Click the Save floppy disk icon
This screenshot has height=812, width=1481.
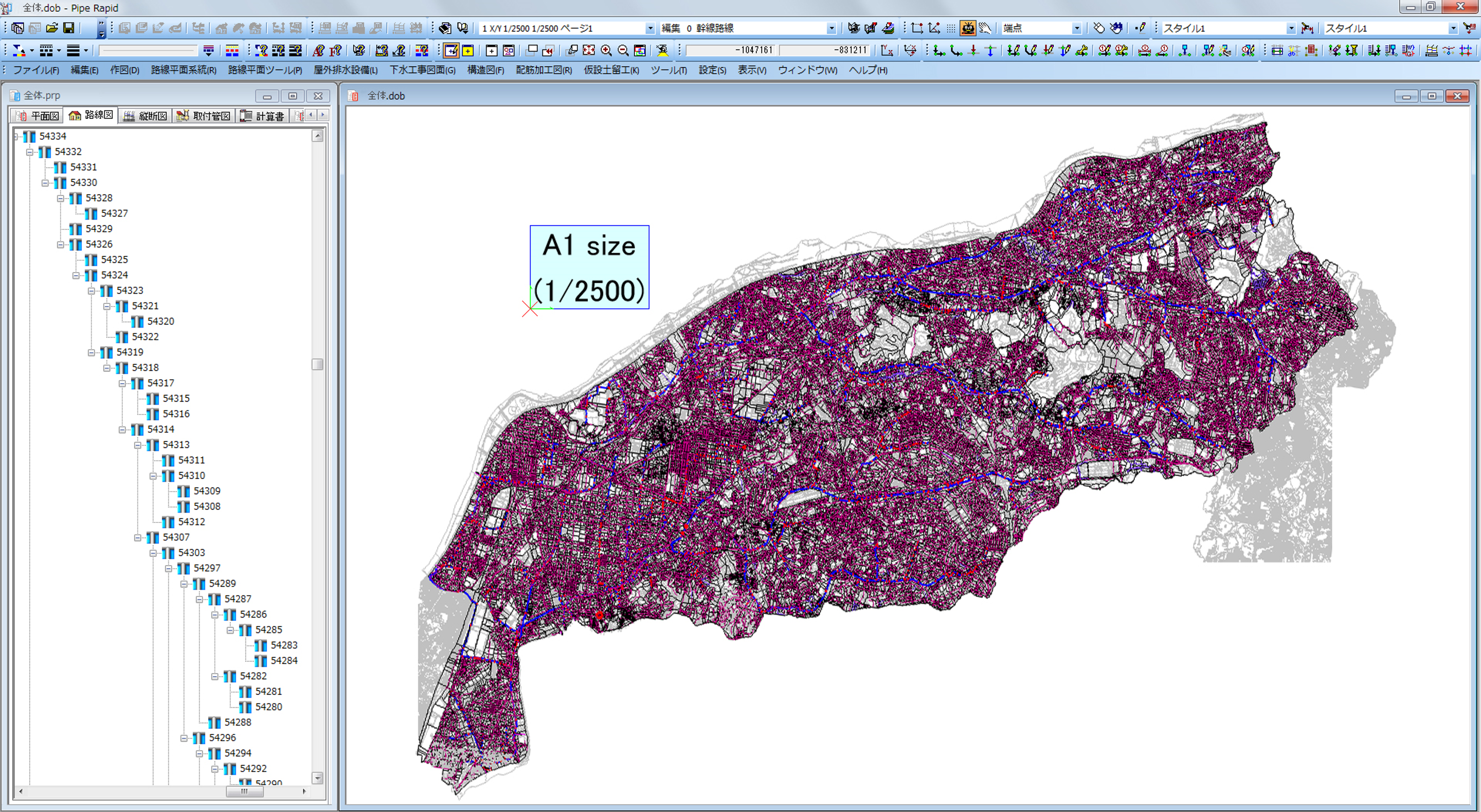pos(69,28)
